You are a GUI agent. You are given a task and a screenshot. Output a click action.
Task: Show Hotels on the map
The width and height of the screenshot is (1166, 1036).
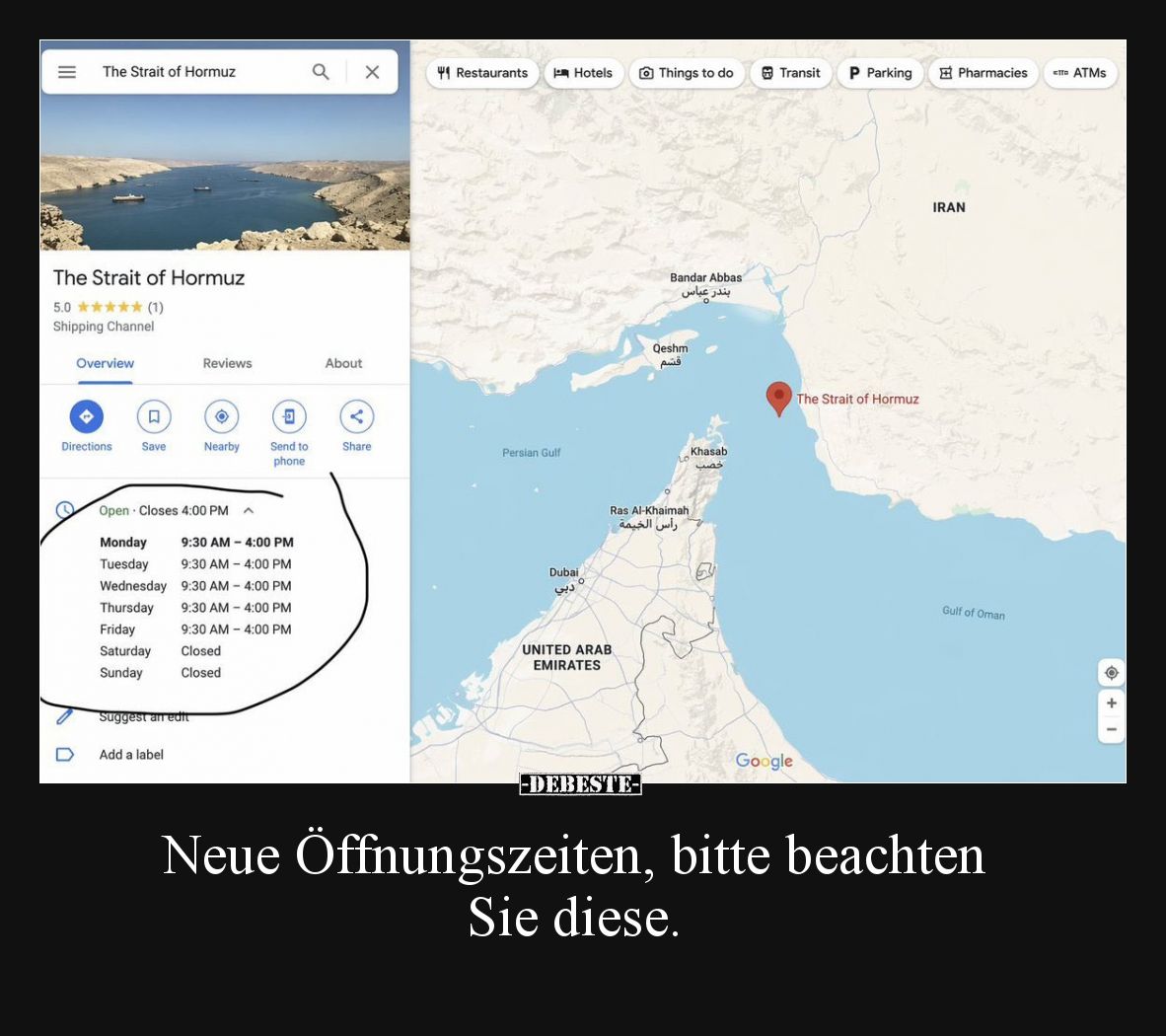point(584,72)
